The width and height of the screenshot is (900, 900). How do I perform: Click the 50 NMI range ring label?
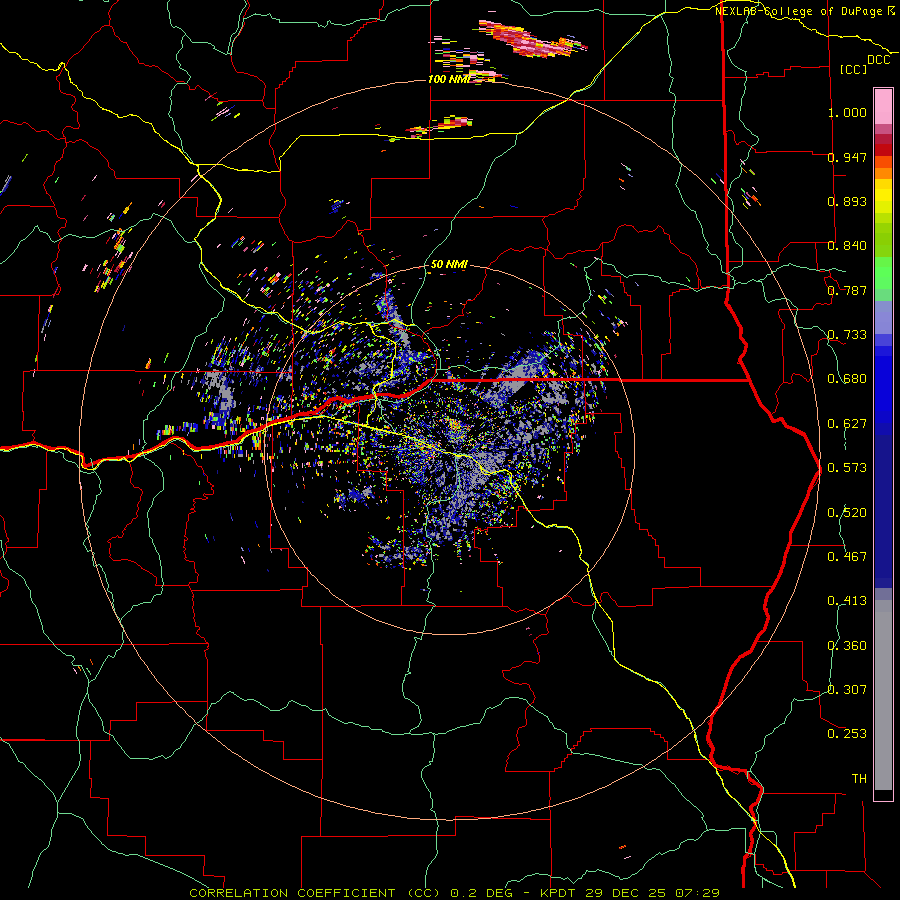click(449, 265)
